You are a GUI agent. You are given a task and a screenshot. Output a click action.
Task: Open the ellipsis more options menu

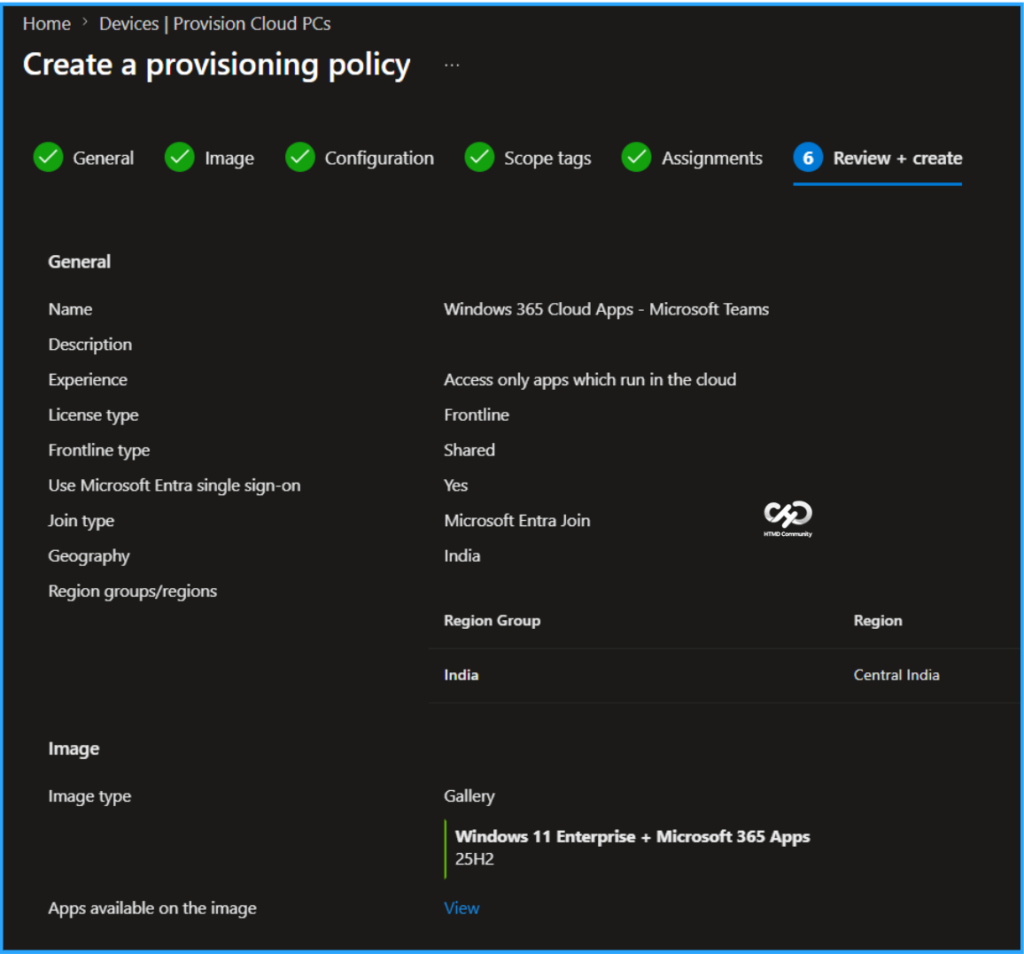tap(452, 65)
